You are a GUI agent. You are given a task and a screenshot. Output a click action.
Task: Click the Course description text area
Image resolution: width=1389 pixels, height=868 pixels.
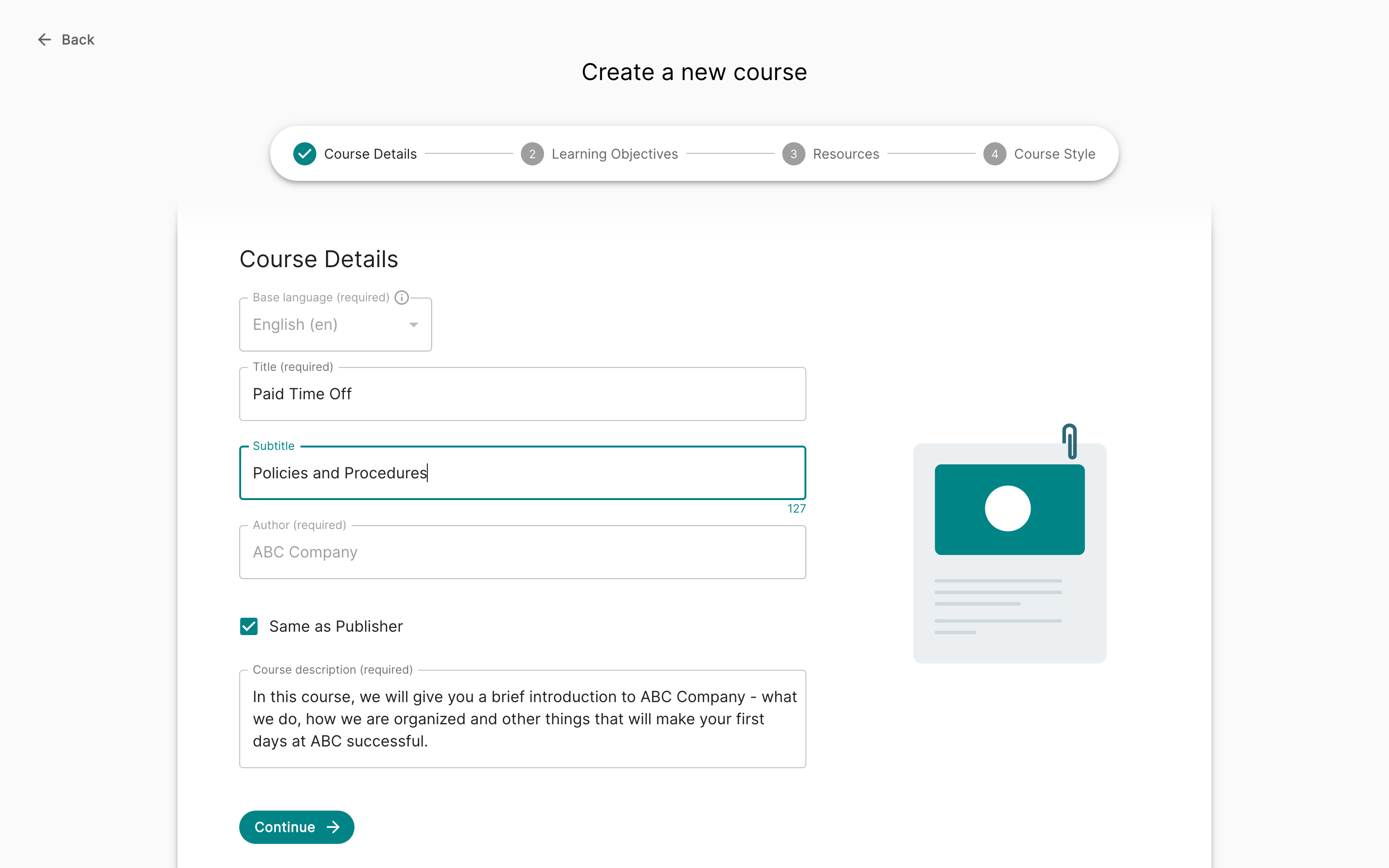[522, 719]
